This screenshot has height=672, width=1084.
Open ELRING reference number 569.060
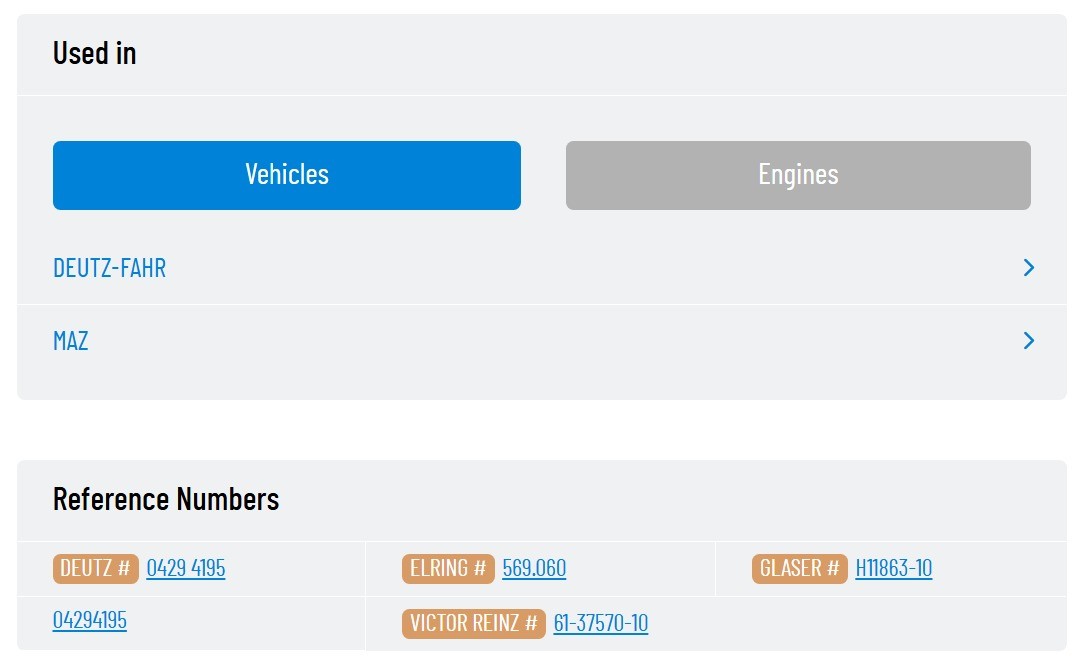click(534, 568)
